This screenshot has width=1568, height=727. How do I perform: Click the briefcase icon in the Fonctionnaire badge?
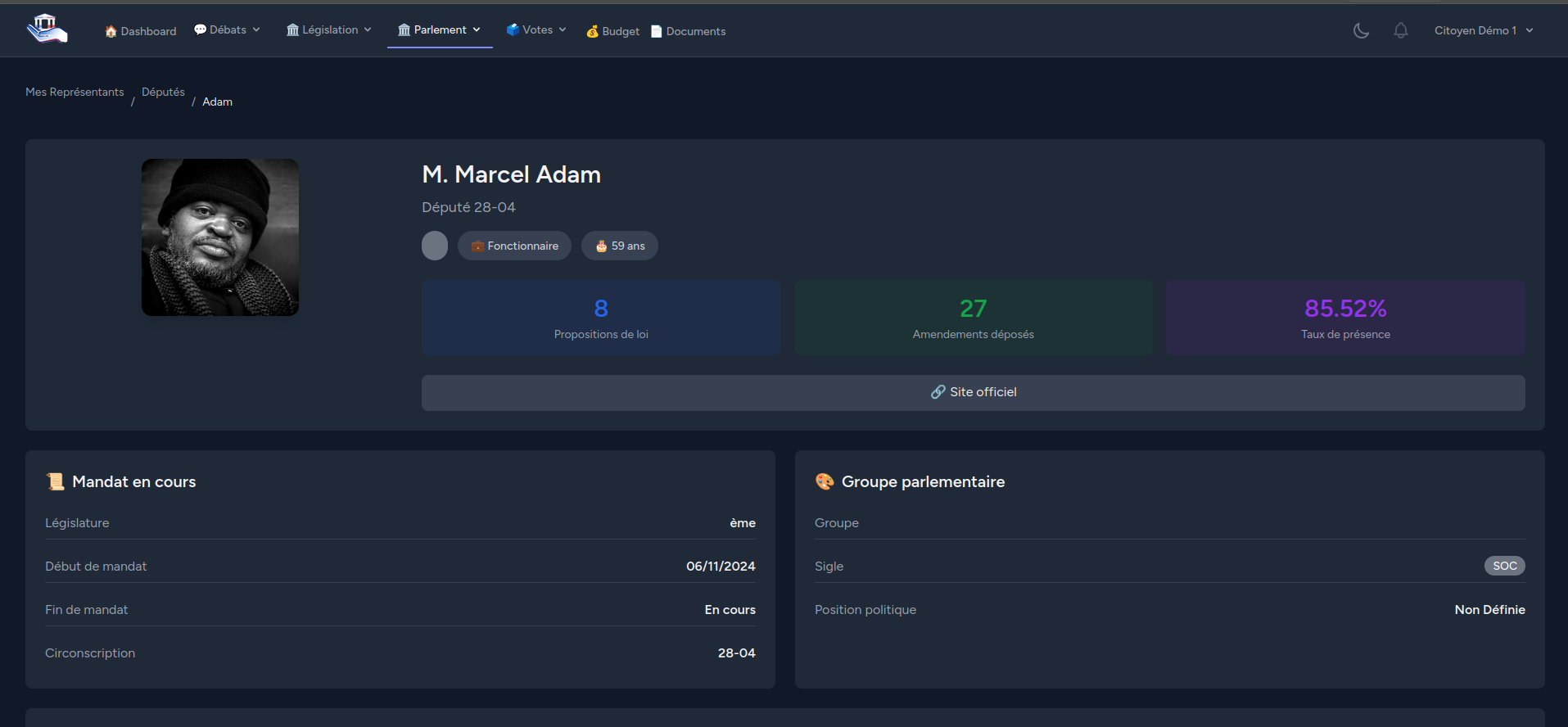477,246
